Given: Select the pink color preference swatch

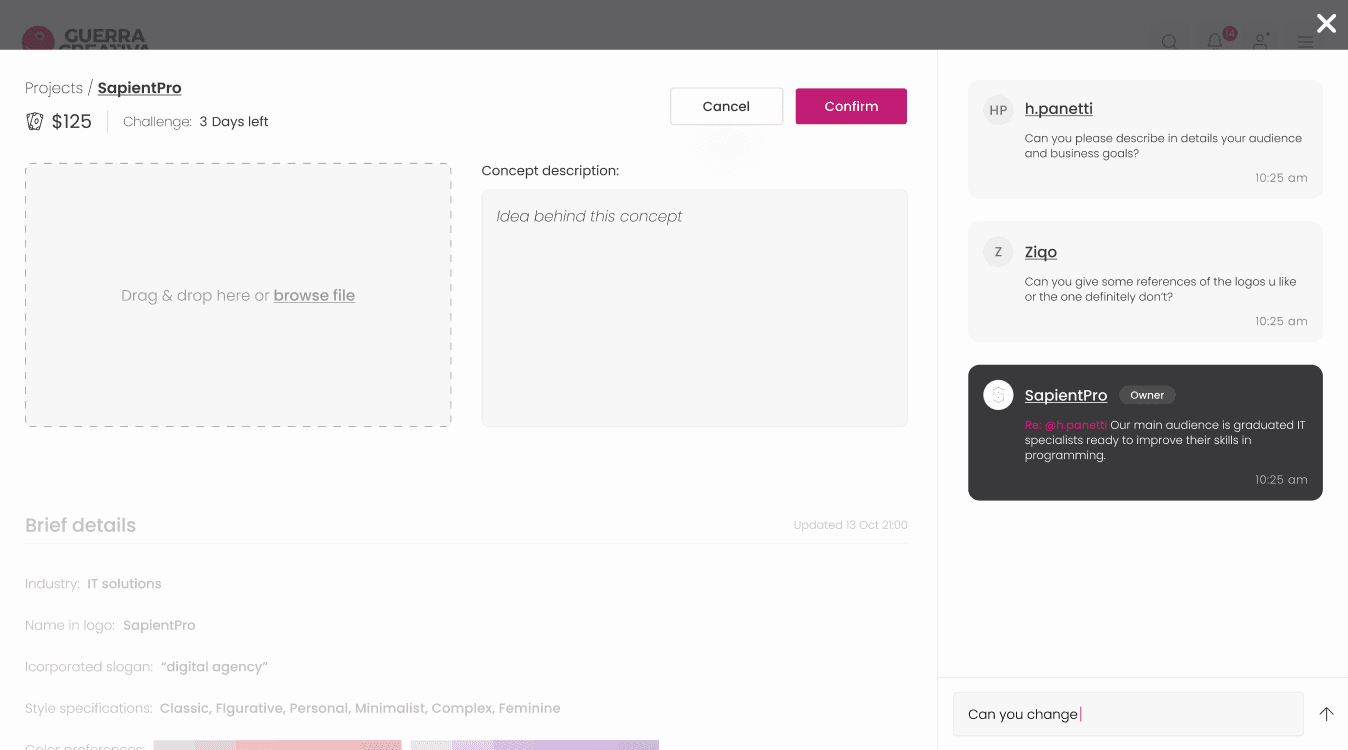Looking at the screenshot, I should pyautogui.click(x=277, y=745).
